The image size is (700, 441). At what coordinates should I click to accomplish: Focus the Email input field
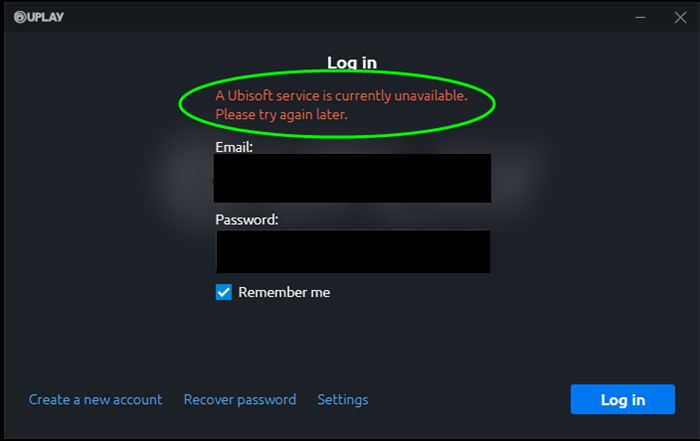click(352, 179)
